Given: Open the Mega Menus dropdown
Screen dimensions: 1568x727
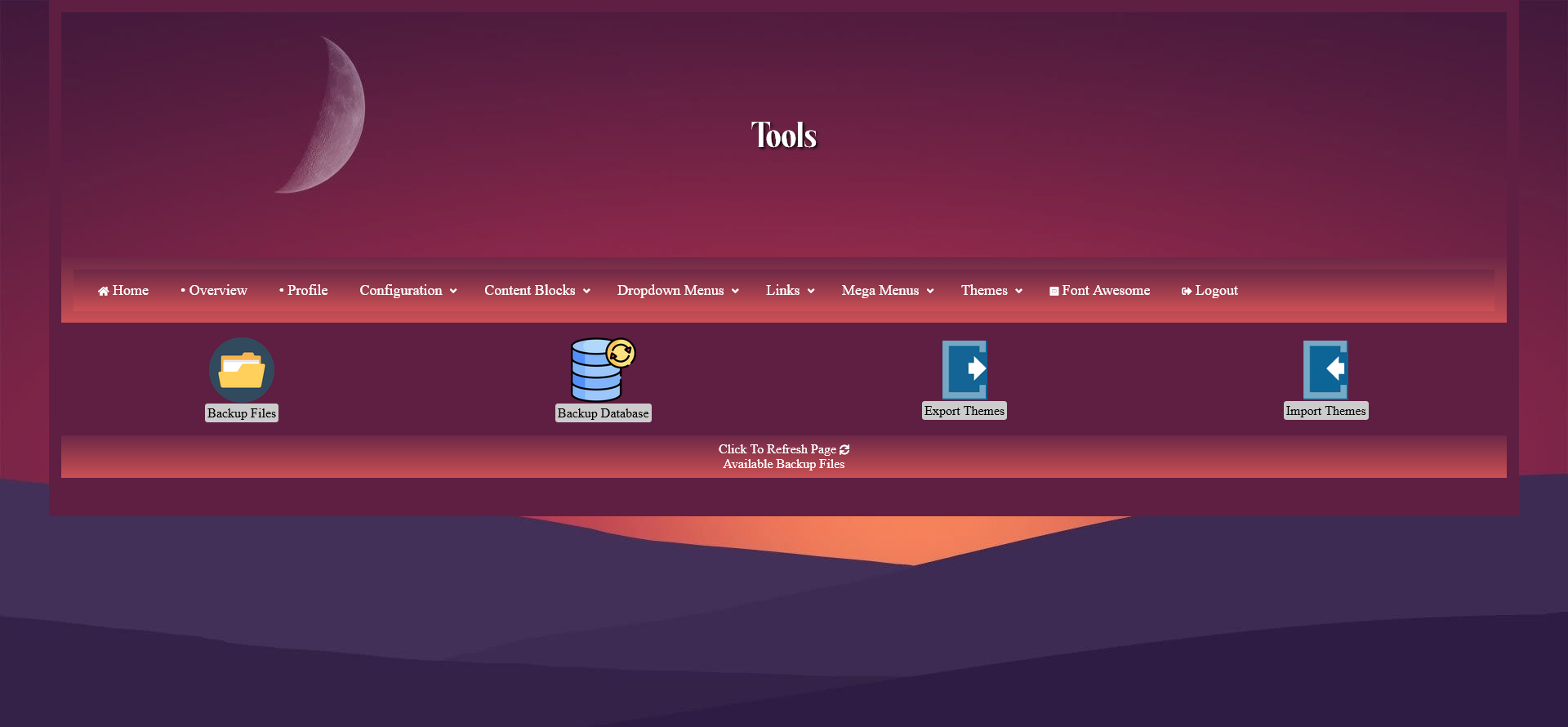Looking at the screenshot, I should tap(887, 291).
